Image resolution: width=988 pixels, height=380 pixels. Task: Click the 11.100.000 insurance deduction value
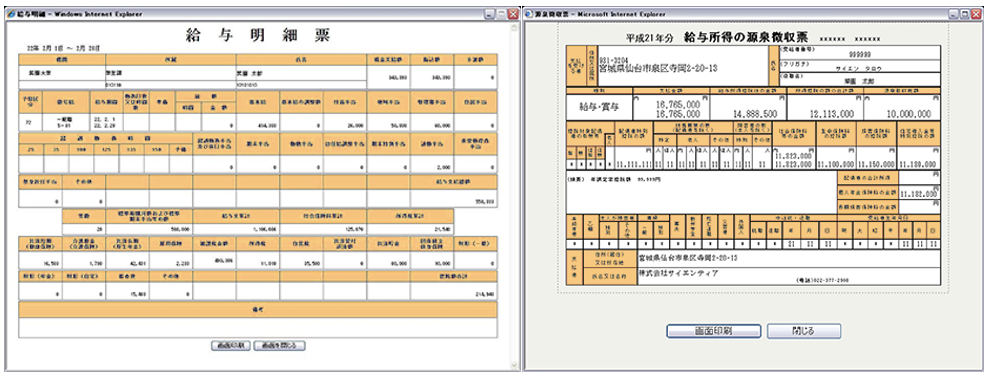click(836, 163)
